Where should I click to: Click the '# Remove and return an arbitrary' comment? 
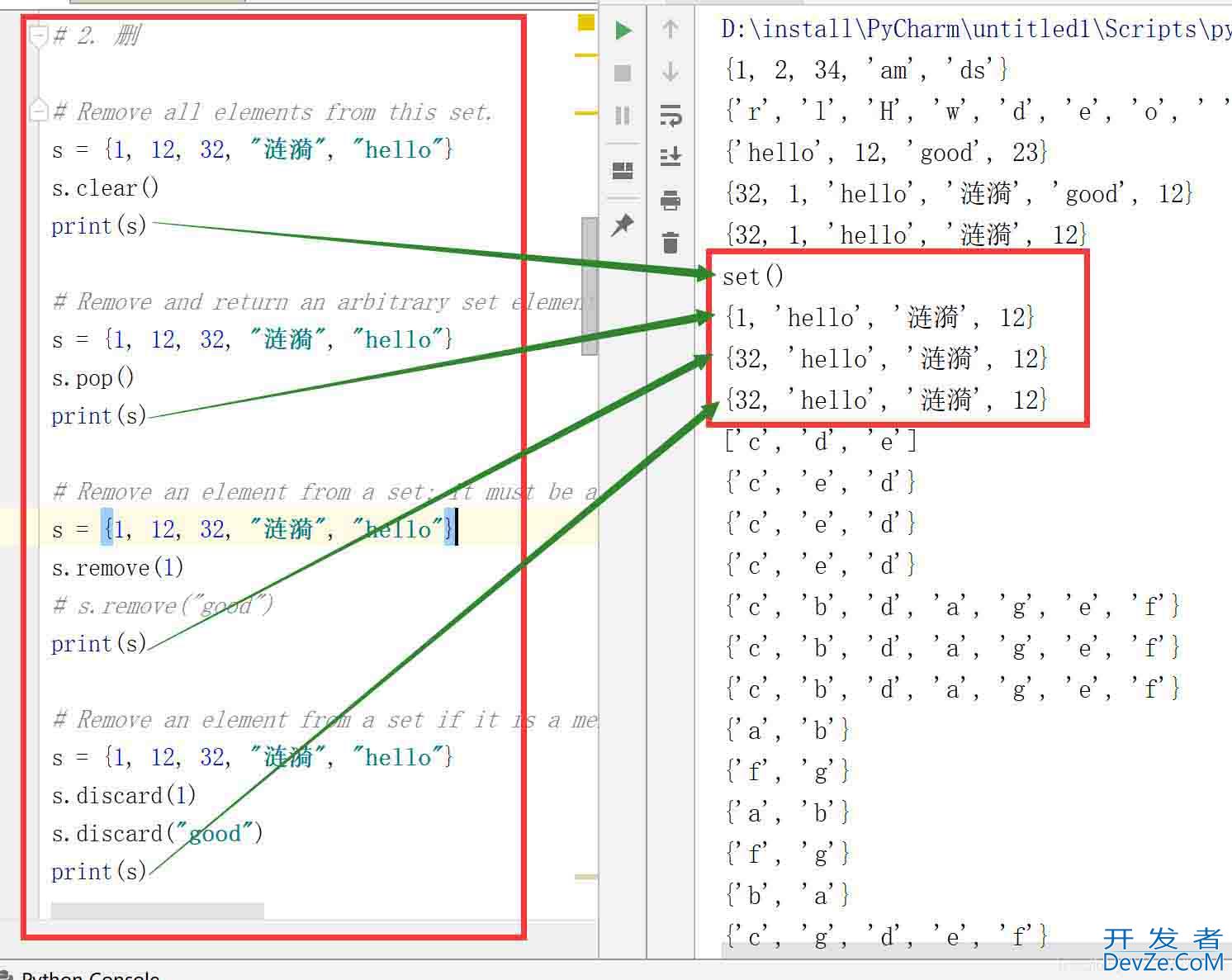(322, 302)
